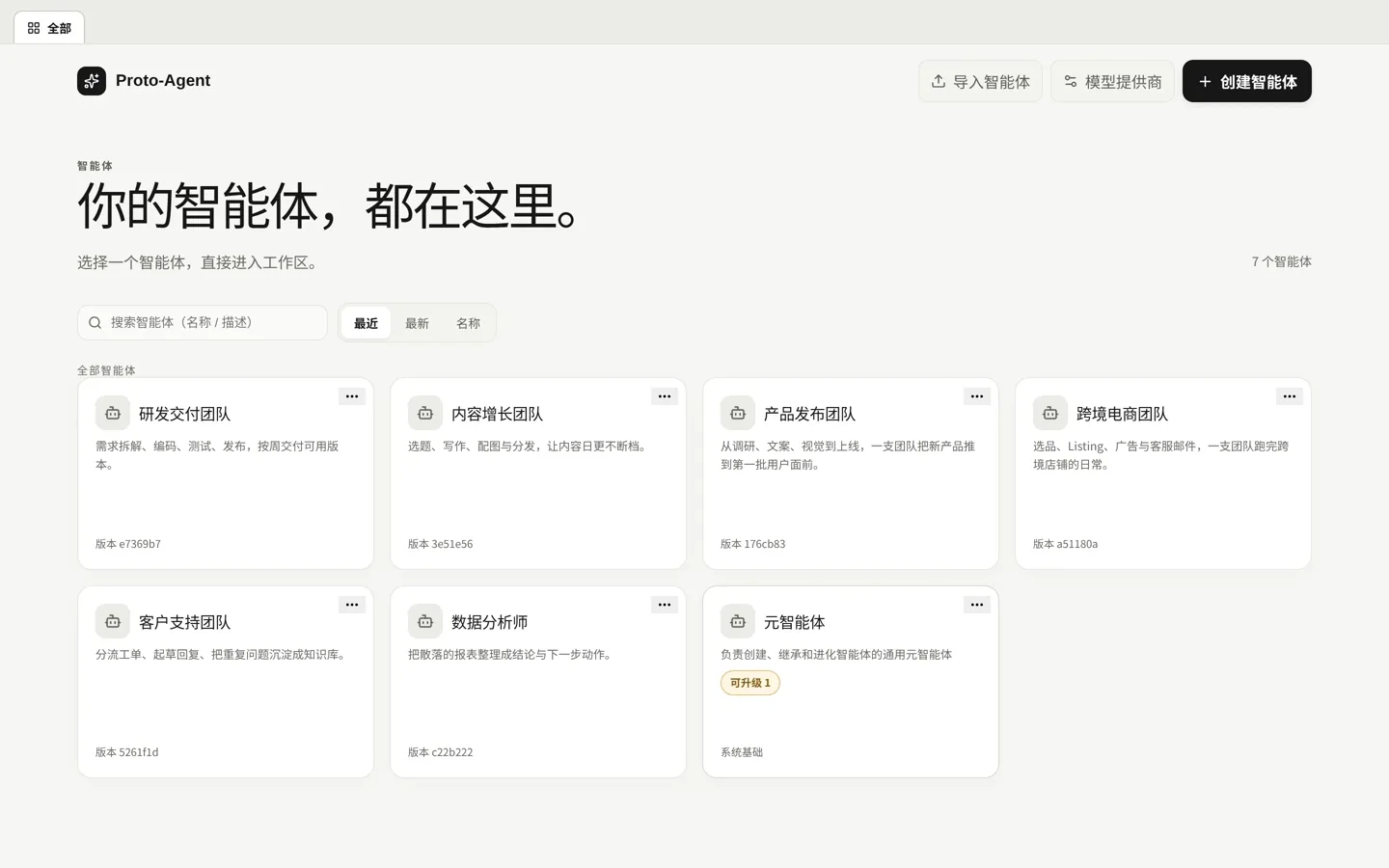Viewport: 1389px width, 868px height.
Task: Open 模型提供商 settings
Action: coord(1112,81)
